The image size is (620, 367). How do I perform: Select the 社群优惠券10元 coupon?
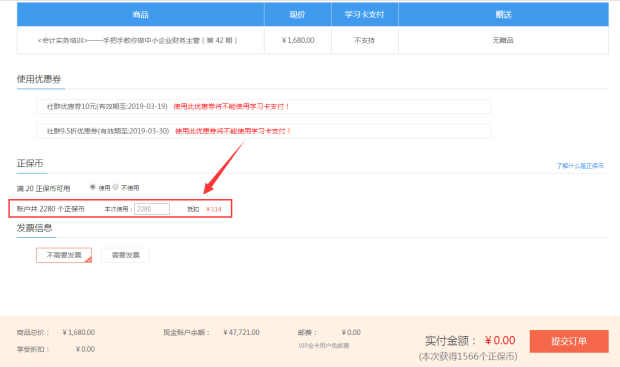pos(264,106)
